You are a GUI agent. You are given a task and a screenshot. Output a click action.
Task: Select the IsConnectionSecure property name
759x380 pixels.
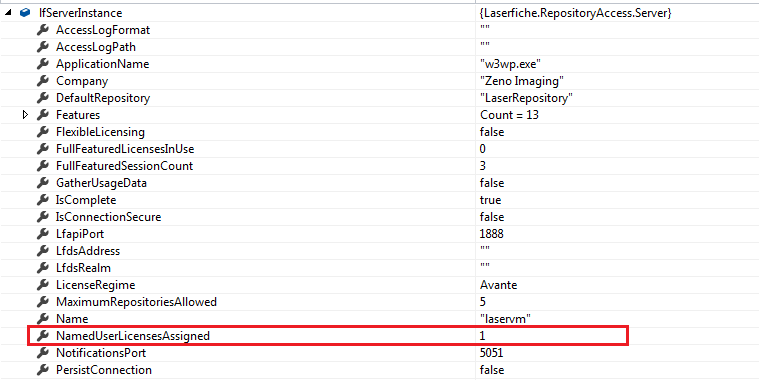coord(108,217)
